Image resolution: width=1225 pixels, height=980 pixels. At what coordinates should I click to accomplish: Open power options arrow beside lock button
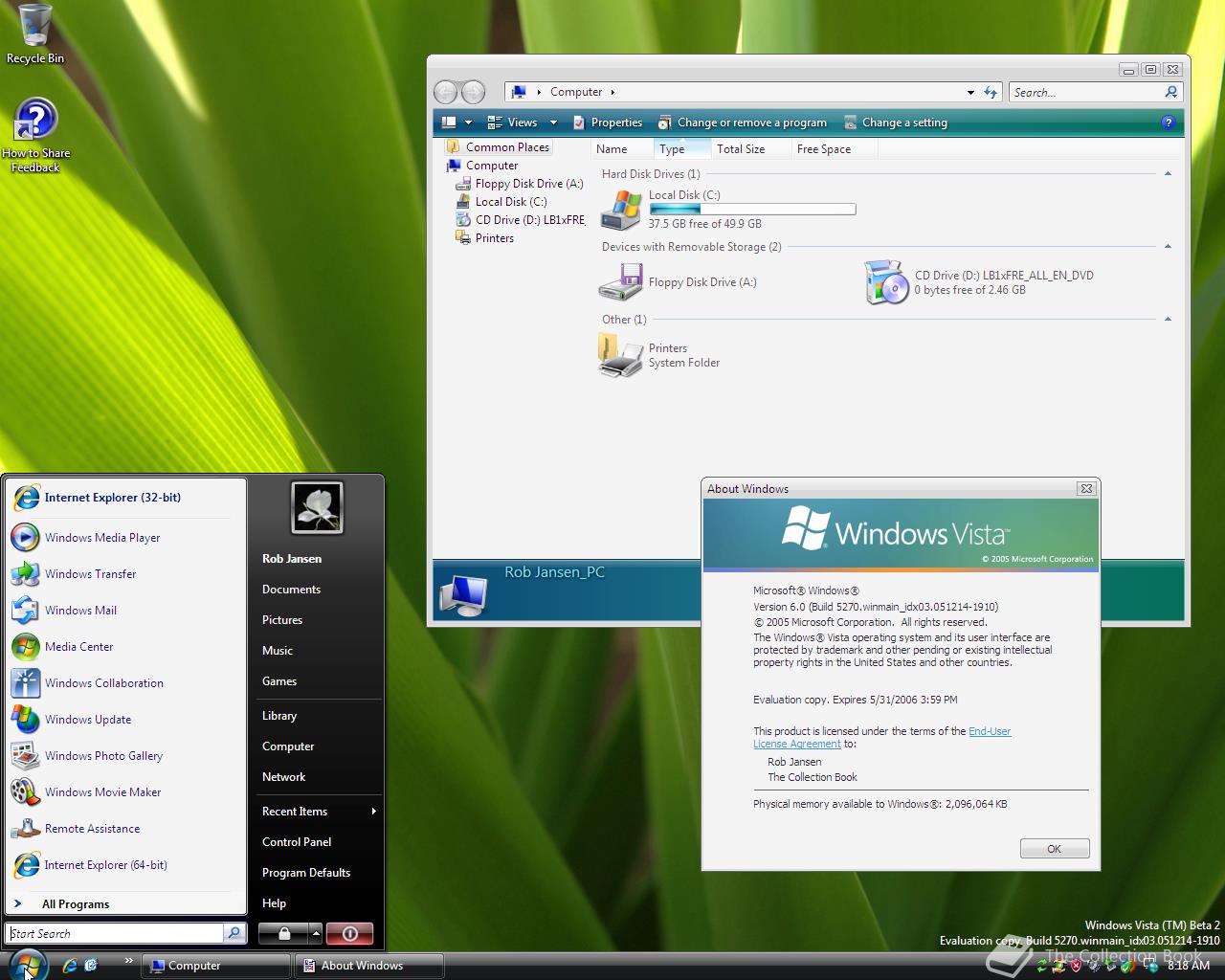click(x=316, y=933)
